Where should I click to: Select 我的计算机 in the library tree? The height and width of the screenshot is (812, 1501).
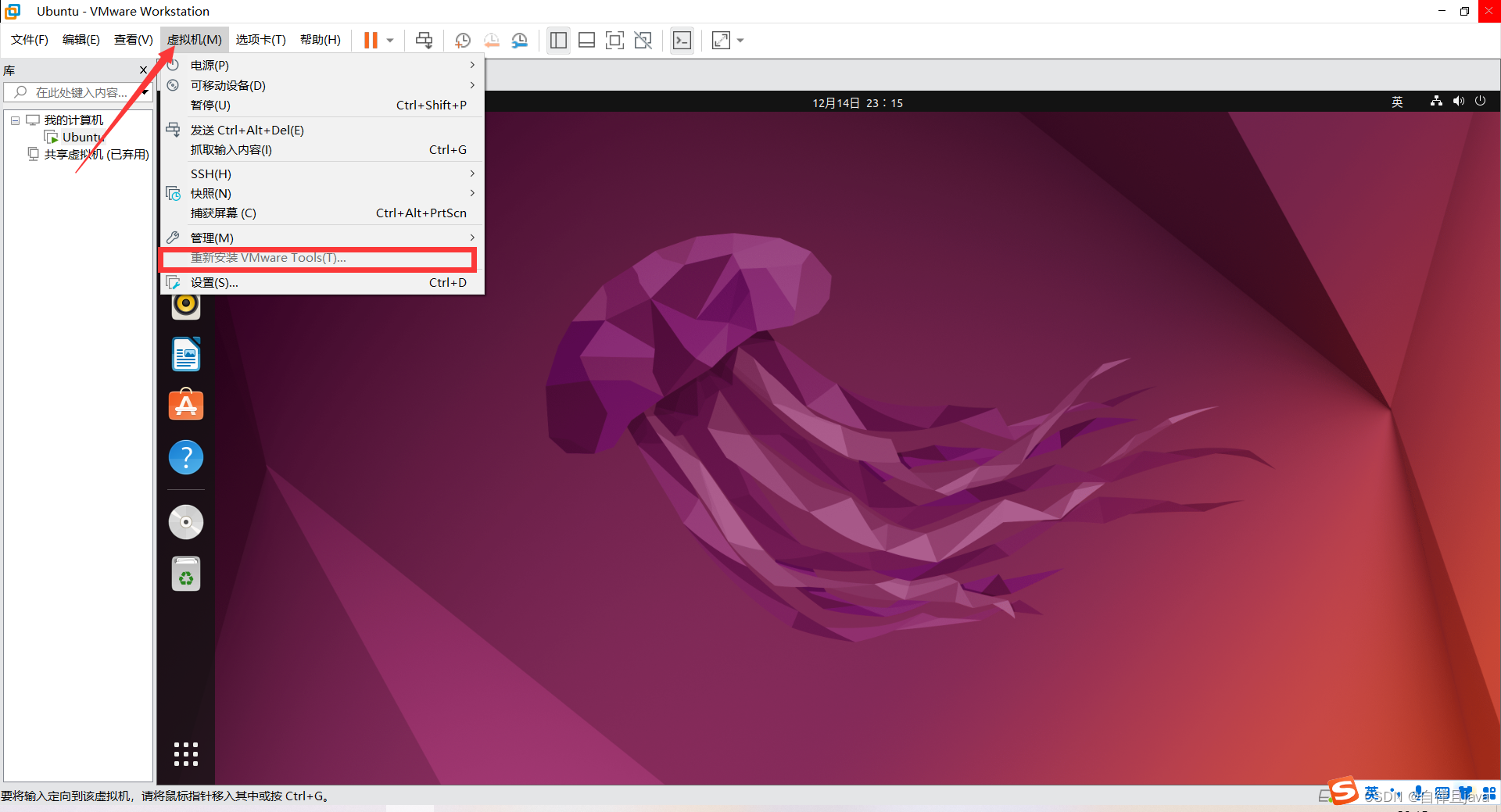pos(73,120)
